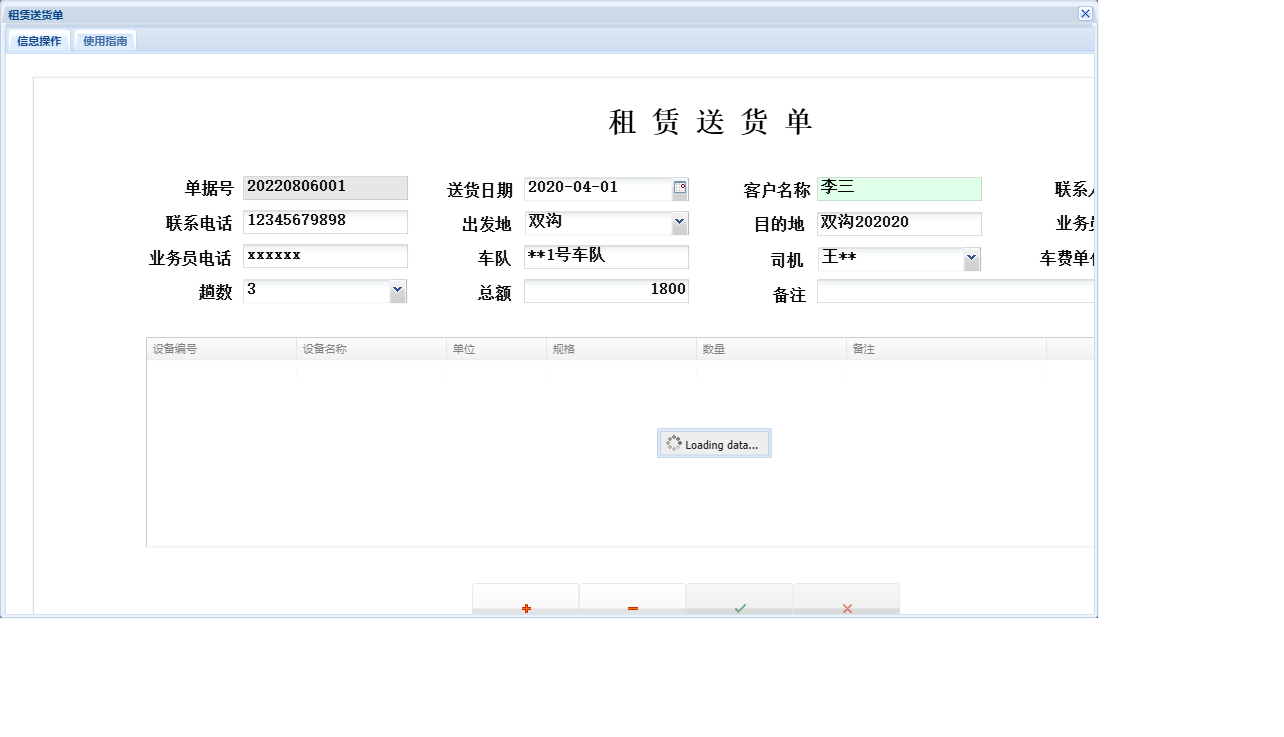Click the 数量 column header
This screenshot has height=737, width=1284.
[x=770, y=348]
